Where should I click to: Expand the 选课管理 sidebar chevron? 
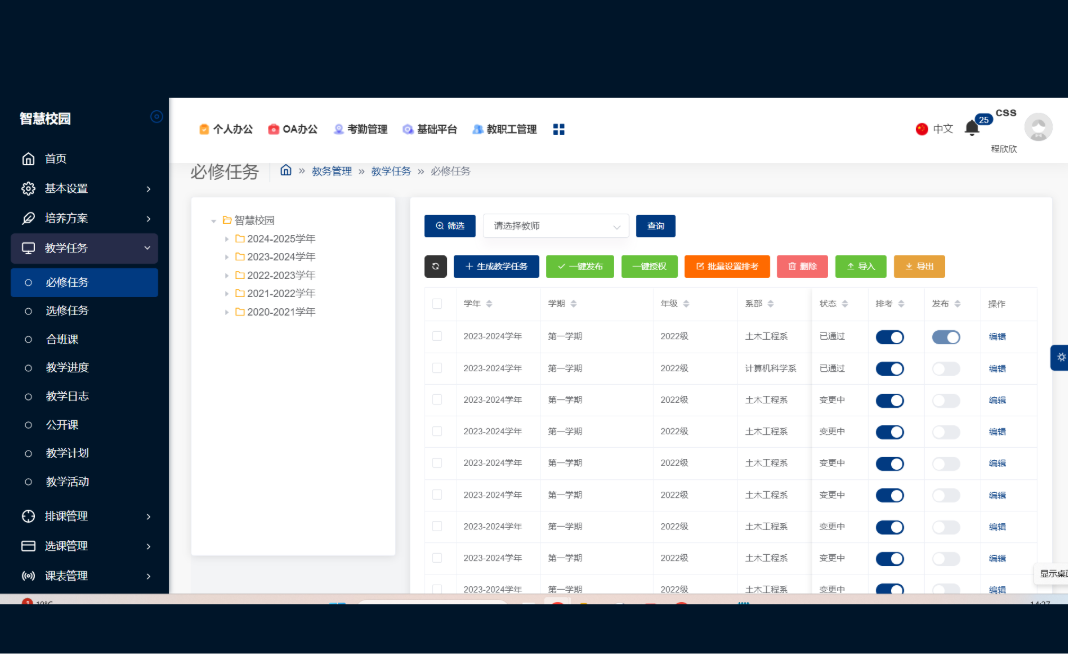coord(148,546)
